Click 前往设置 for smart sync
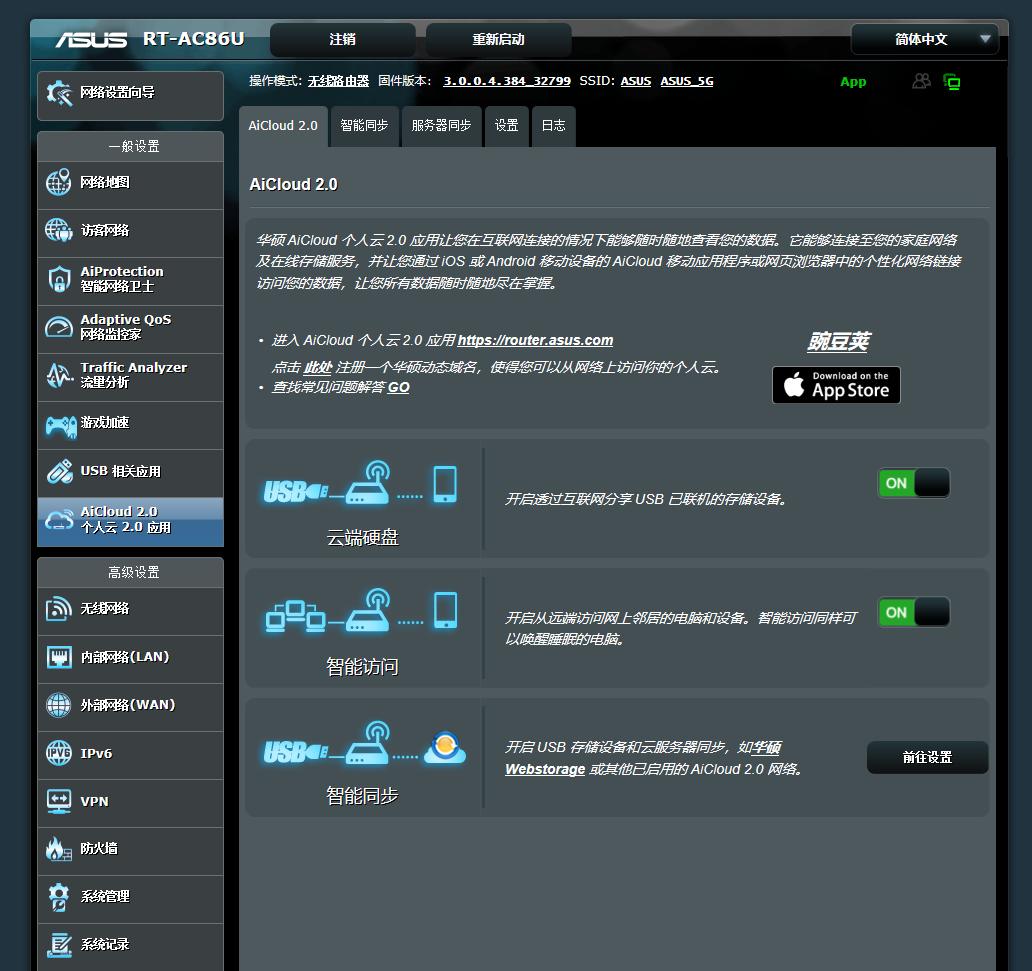Screen dimensions: 1032x971 pos(926,758)
